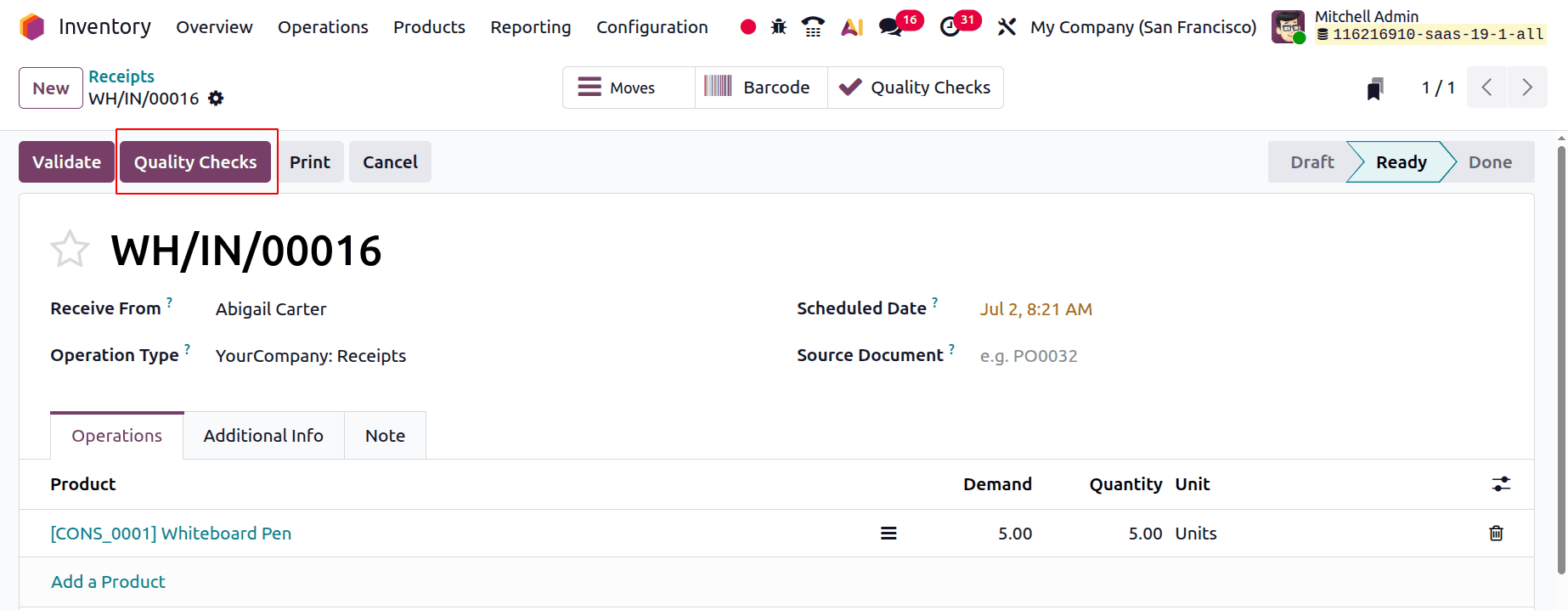Click Operation Type help question mark
This screenshot has width=1568, height=610.
pyautogui.click(x=187, y=348)
